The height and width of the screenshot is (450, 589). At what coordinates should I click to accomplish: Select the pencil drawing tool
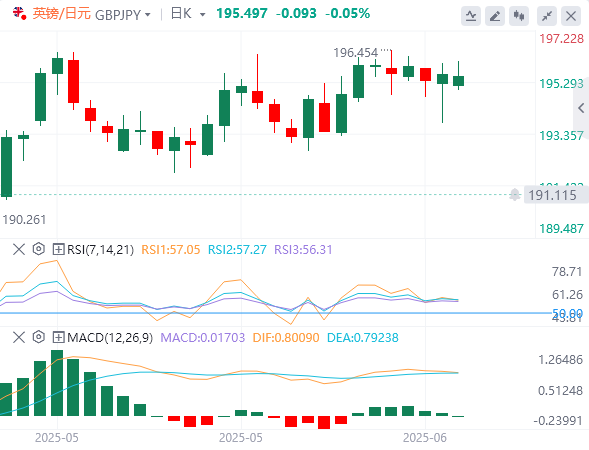[x=495, y=16]
